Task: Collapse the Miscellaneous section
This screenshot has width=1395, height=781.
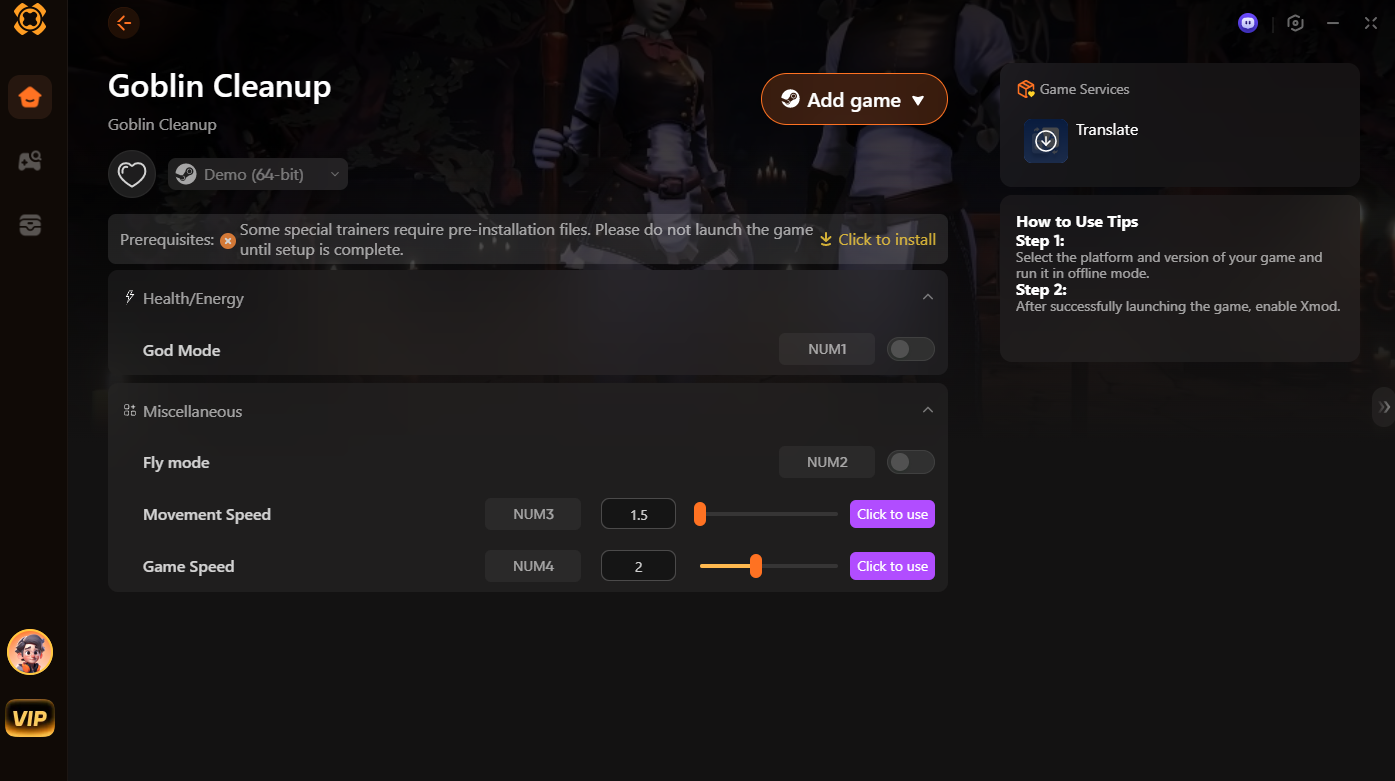Action: 927,410
